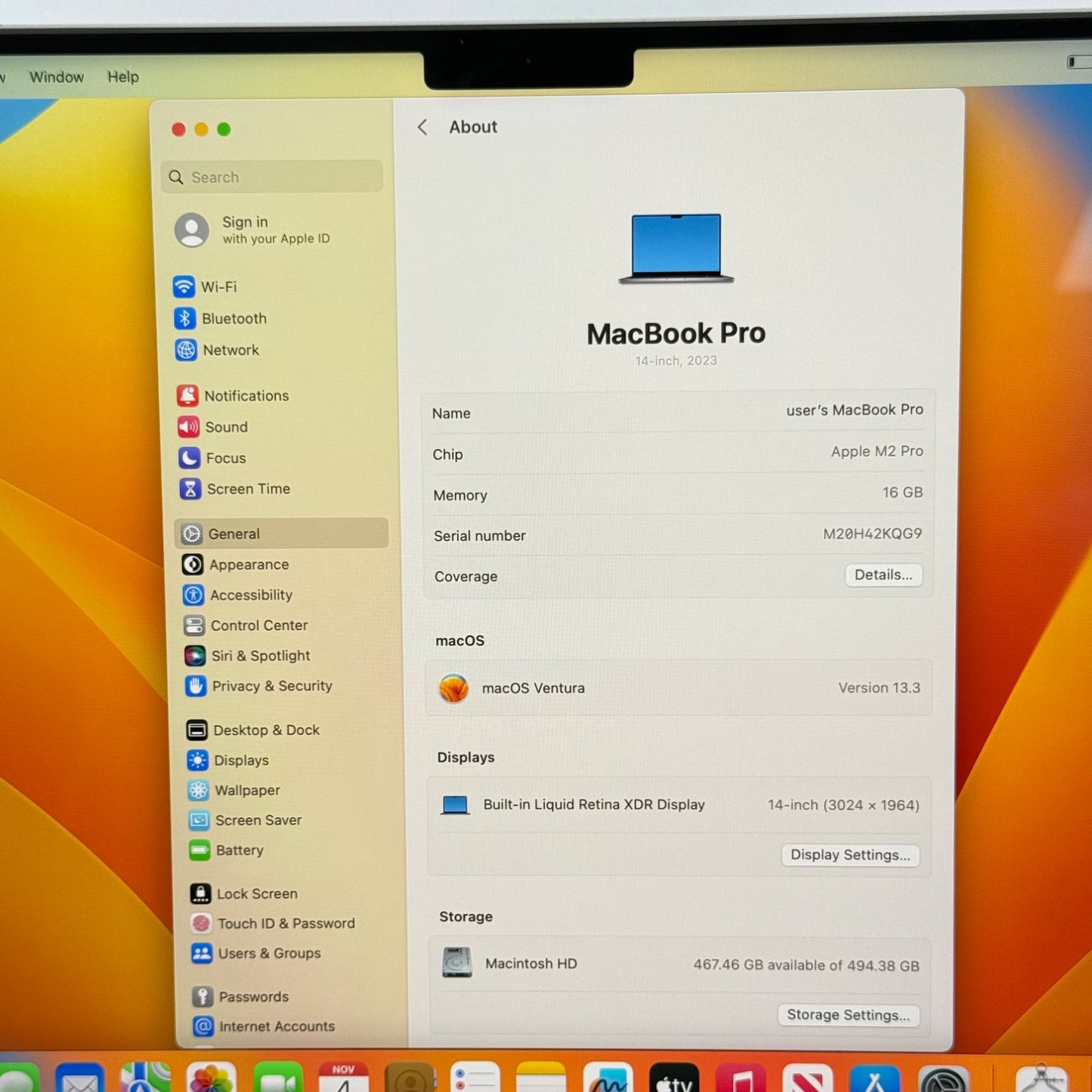Image resolution: width=1092 pixels, height=1092 pixels.
Task: Open the Window menu in menu bar
Action: (57, 77)
